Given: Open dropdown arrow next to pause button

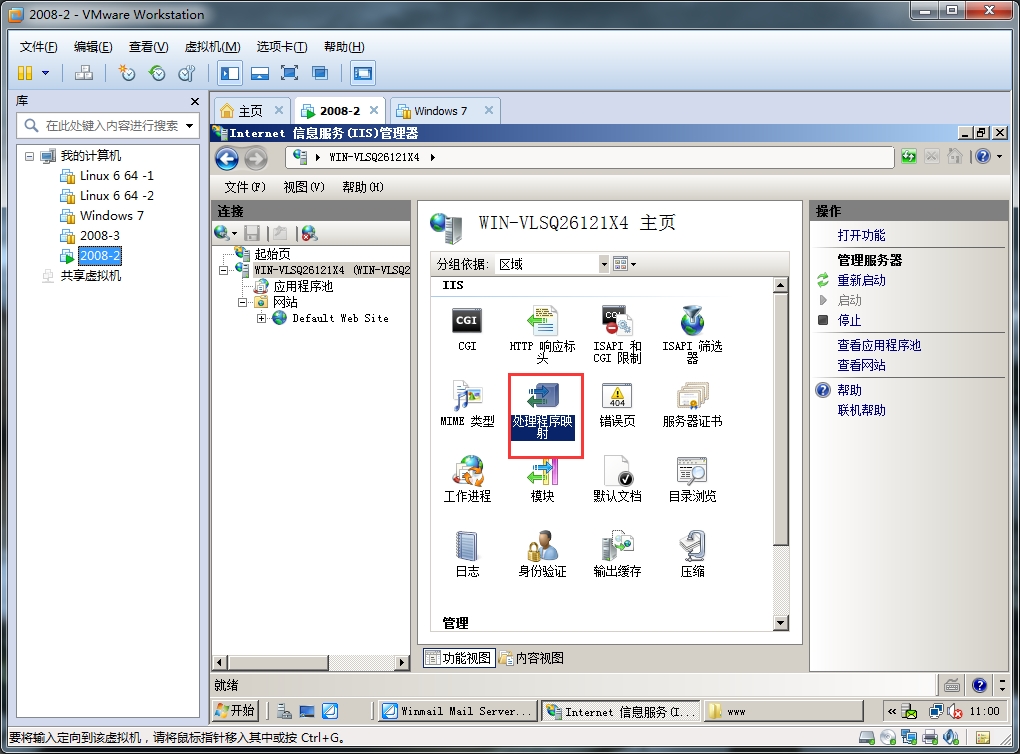Looking at the screenshot, I should pos(46,73).
